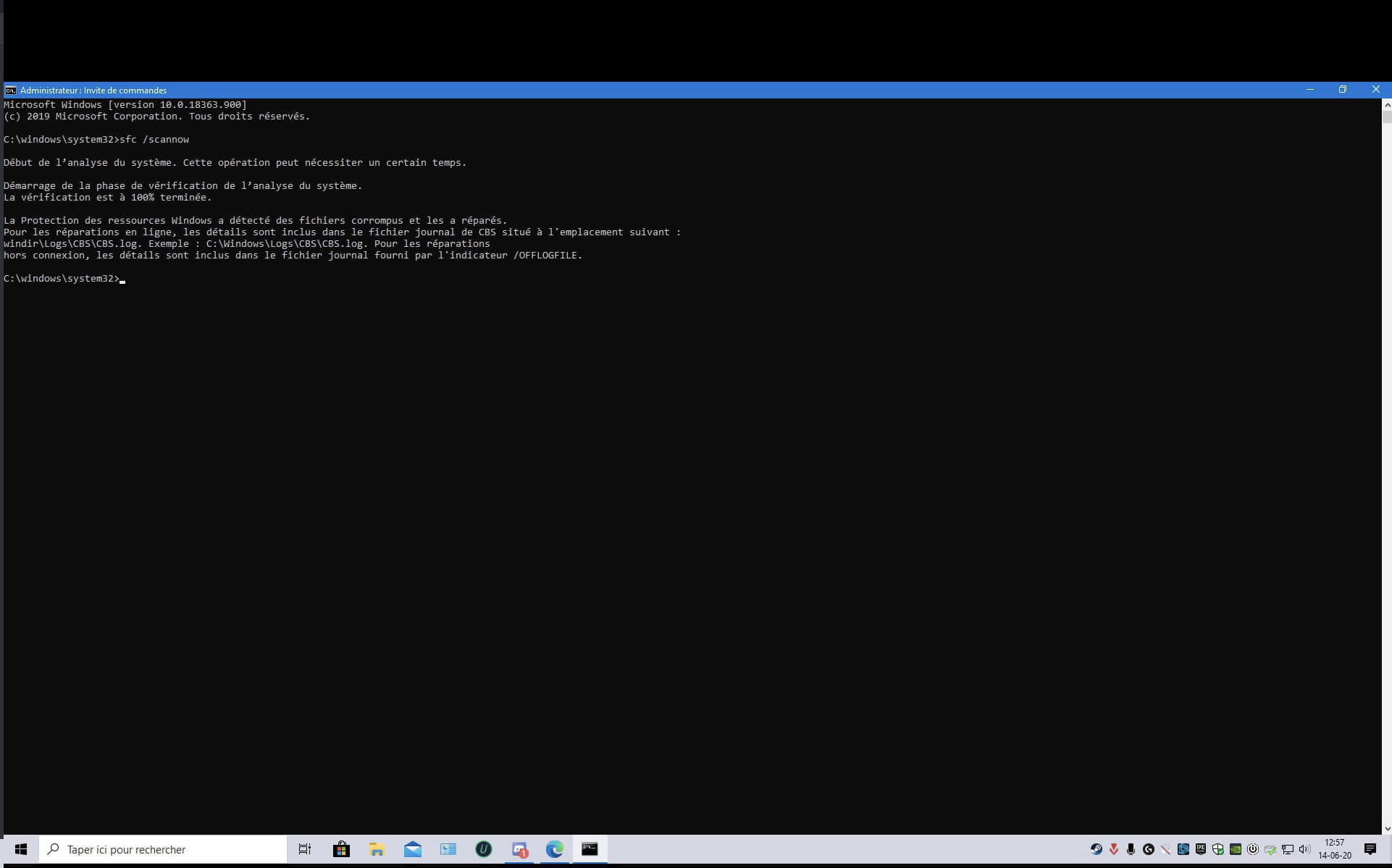Click the clock showing 12:57

[x=1334, y=849]
